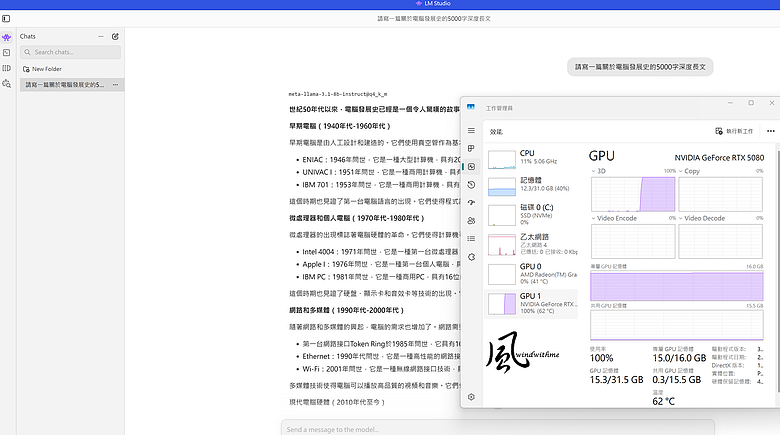Screen dimensions: 780x435
Task: Maximize the Task Manager window
Action: [751, 103]
